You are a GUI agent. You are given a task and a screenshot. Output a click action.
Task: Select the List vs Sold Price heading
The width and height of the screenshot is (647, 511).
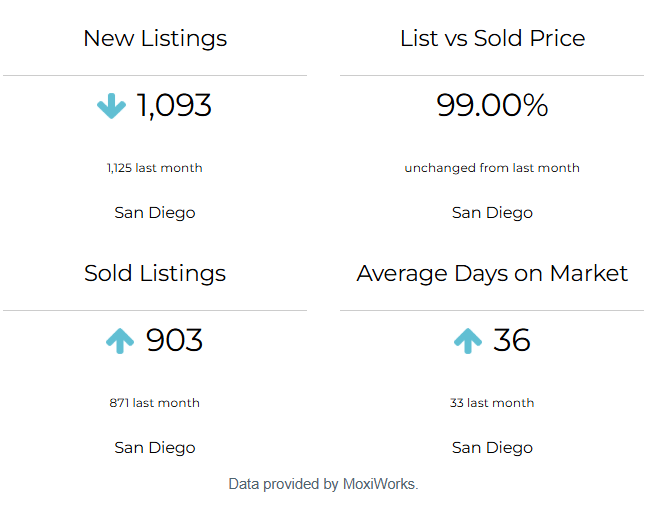coord(492,39)
